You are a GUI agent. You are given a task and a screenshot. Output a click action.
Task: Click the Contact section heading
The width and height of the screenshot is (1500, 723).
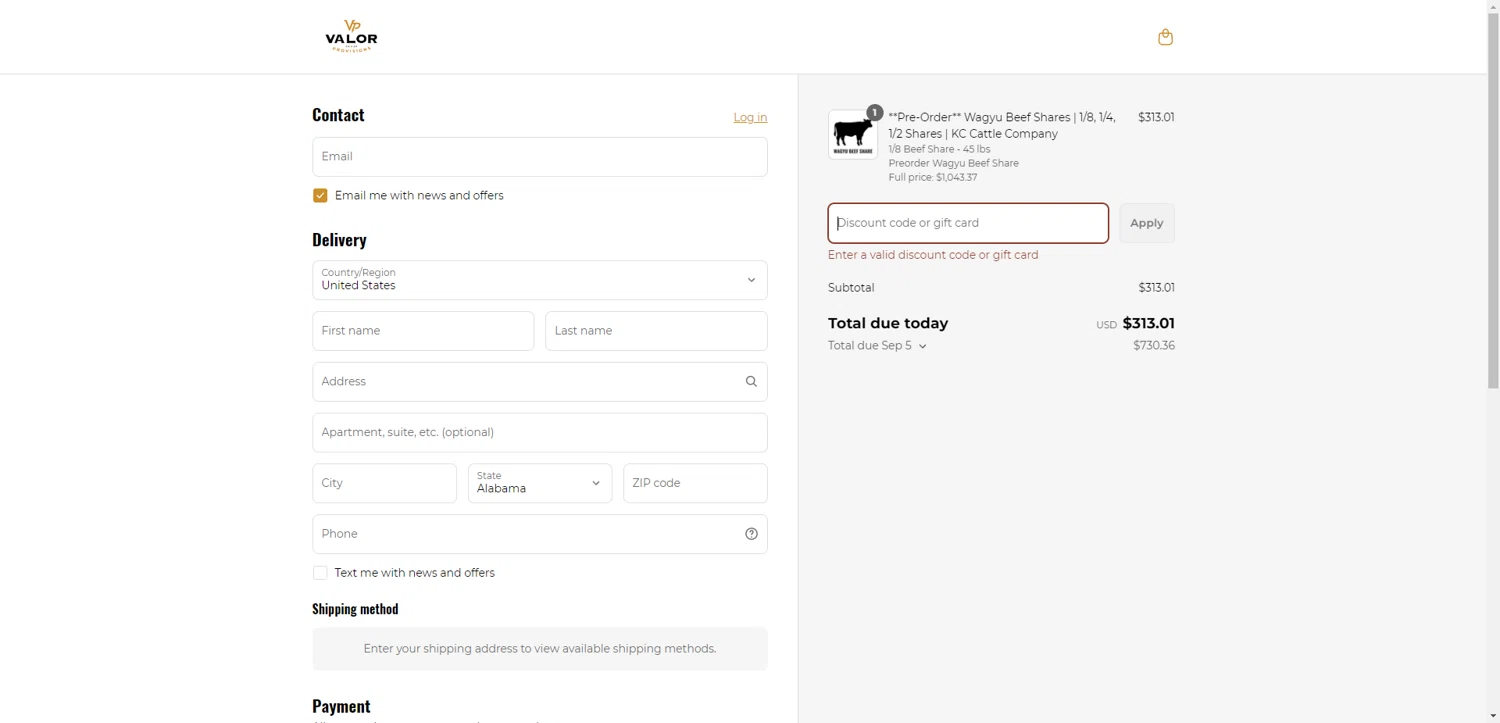coord(338,115)
